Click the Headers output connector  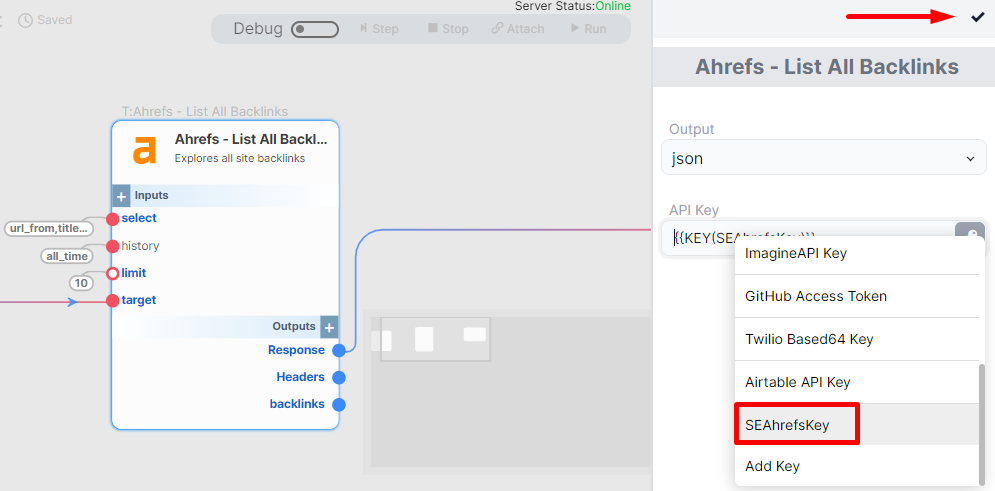coord(339,377)
